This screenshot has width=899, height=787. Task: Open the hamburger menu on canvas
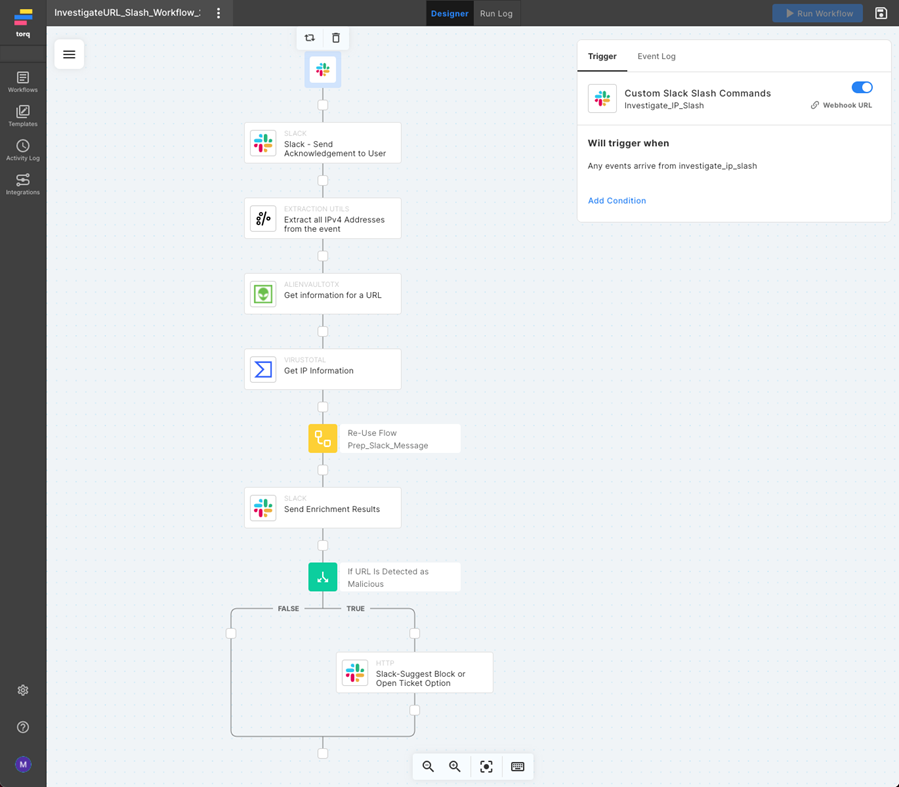(69, 54)
